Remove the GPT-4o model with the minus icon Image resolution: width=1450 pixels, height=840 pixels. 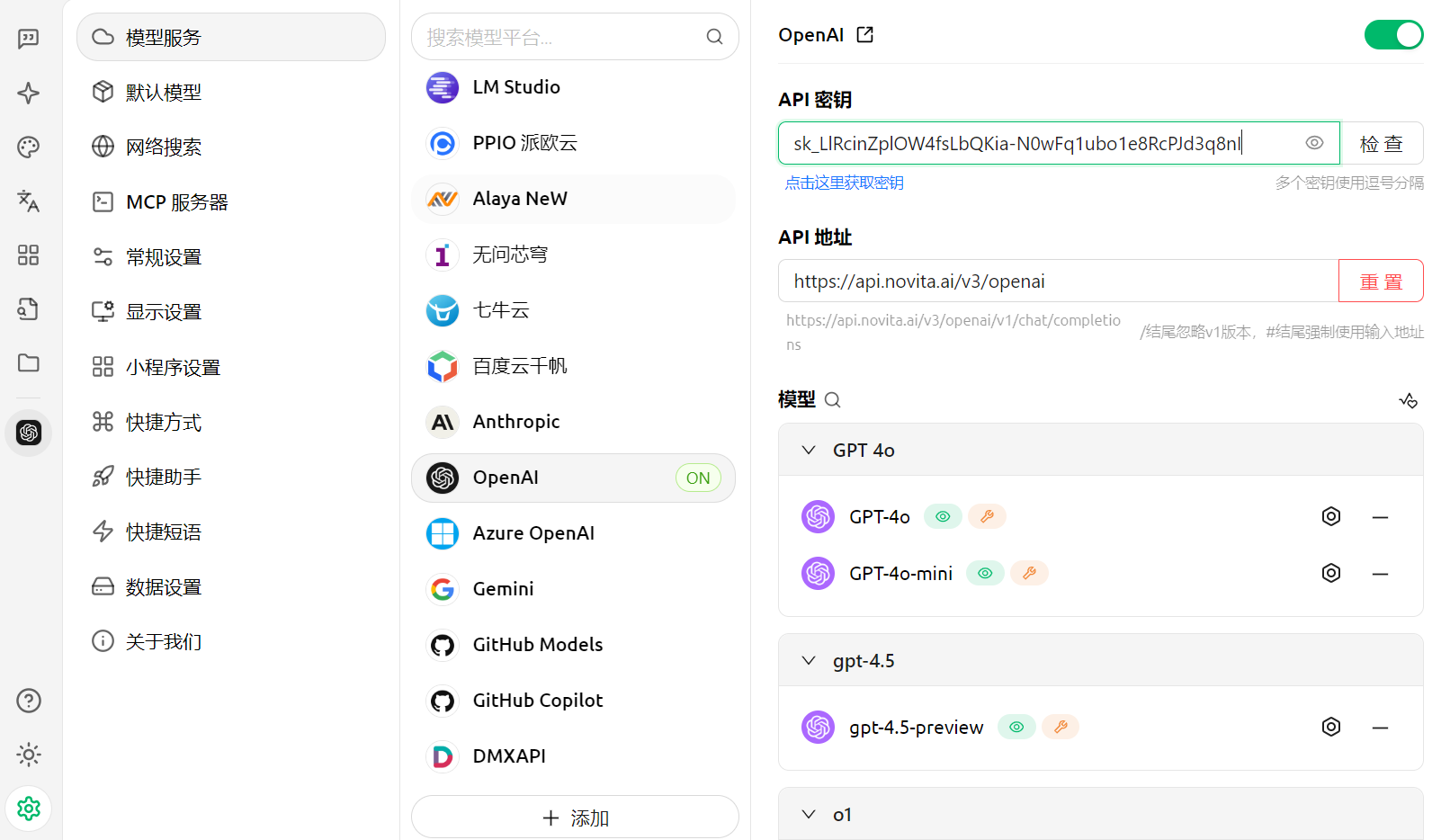(x=1381, y=517)
